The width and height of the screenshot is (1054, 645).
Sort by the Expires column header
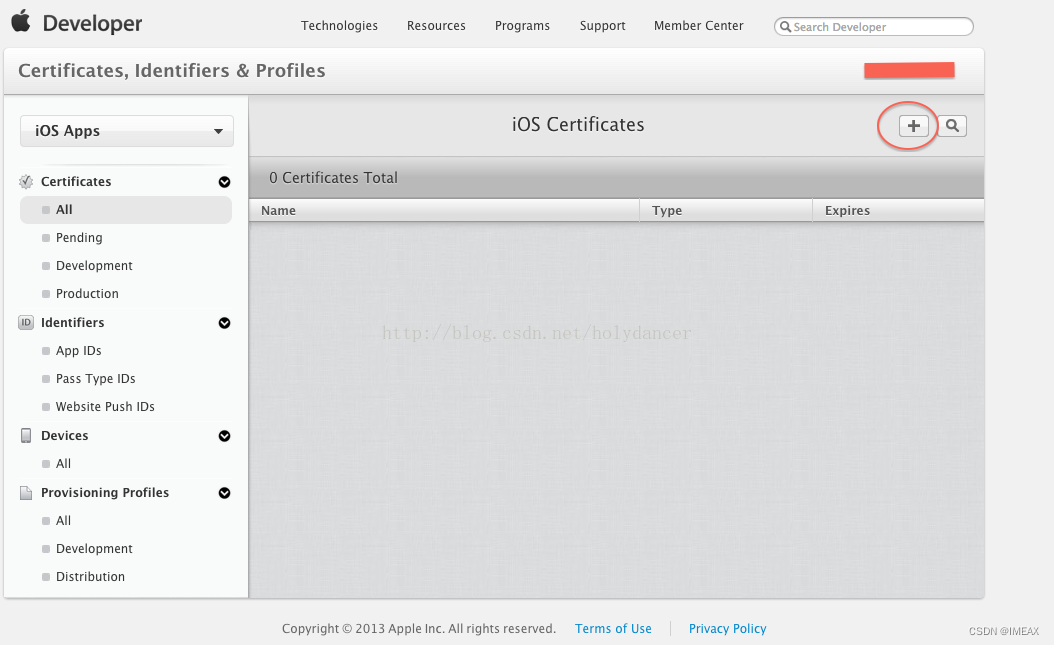coord(899,210)
